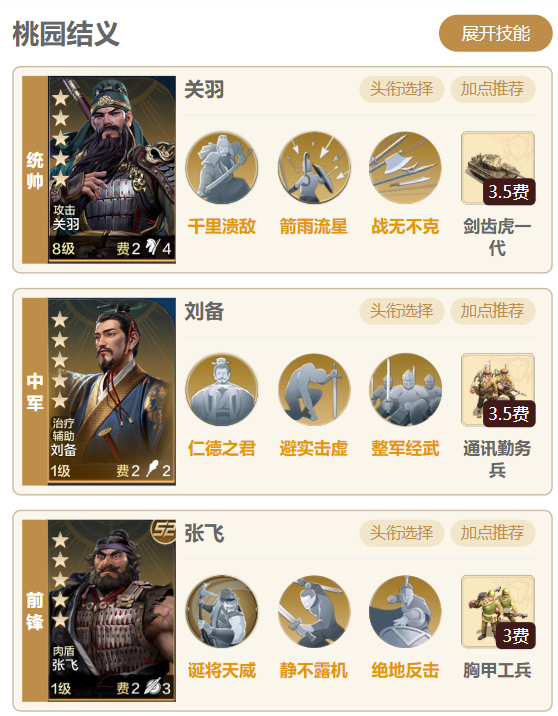This screenshot has width=558, height=716.
Task: Expand skills with 展开技能 button
Action: [x=495, y=33]
